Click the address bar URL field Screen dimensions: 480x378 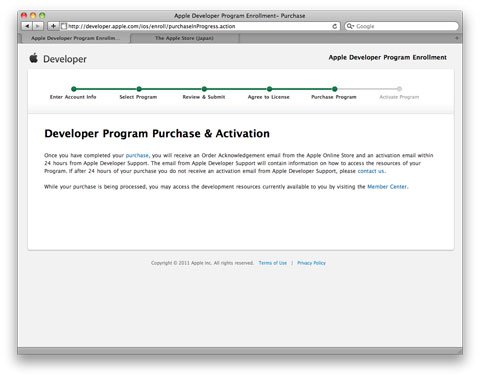click(200, 26)
